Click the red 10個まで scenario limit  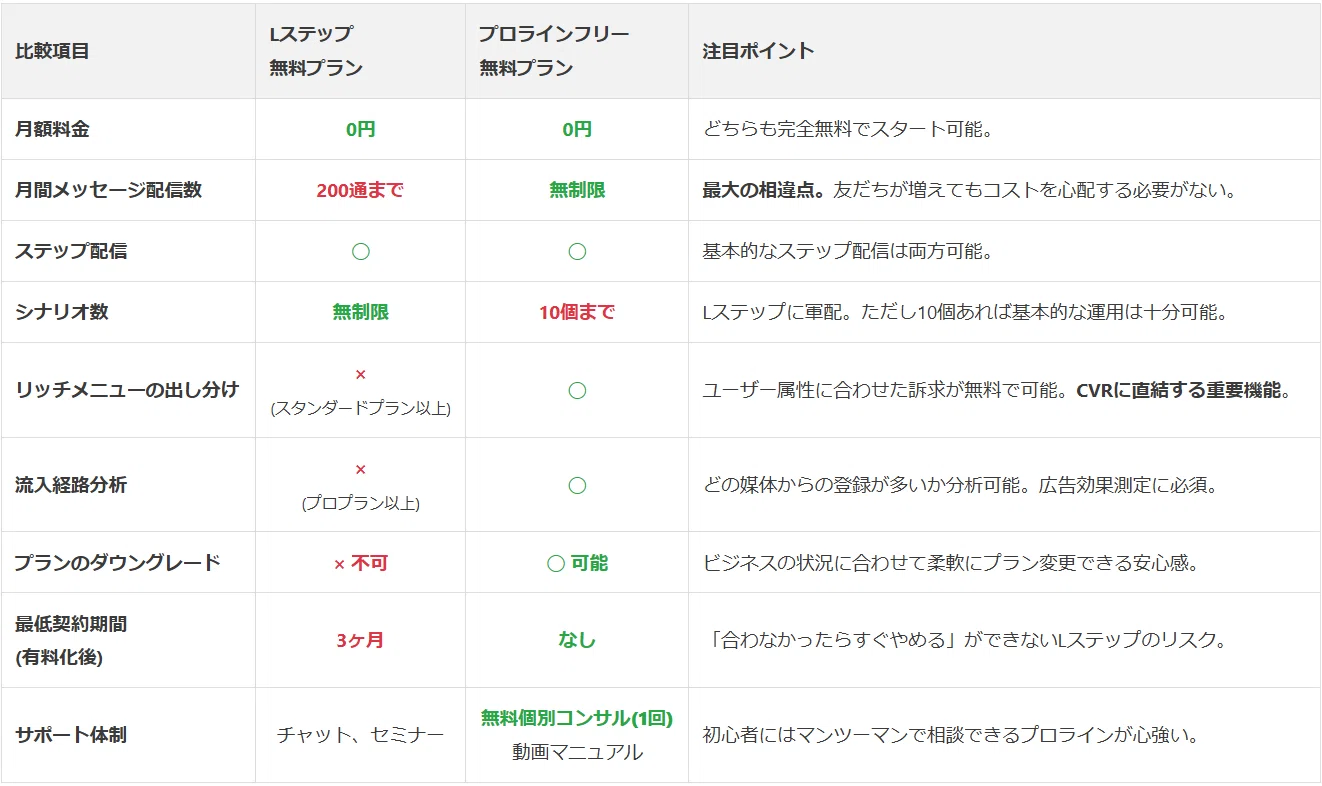click(577, 312)
